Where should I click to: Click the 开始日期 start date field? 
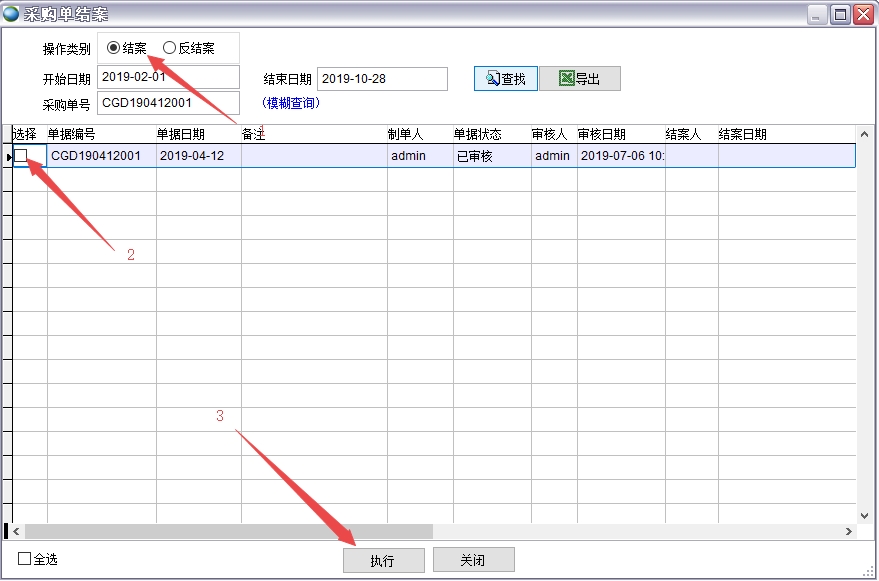(x=168, y=78)
